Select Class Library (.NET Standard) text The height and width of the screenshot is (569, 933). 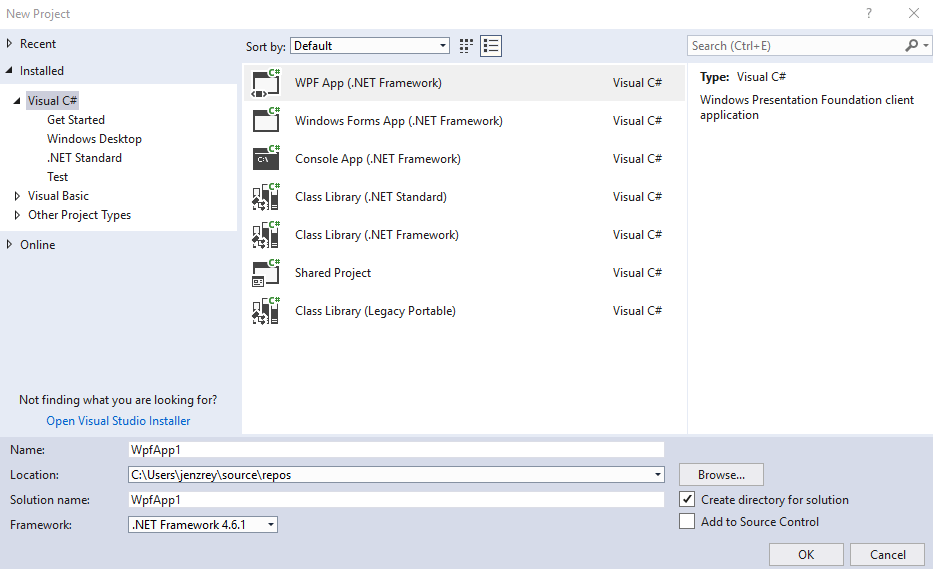pos(371,197)
